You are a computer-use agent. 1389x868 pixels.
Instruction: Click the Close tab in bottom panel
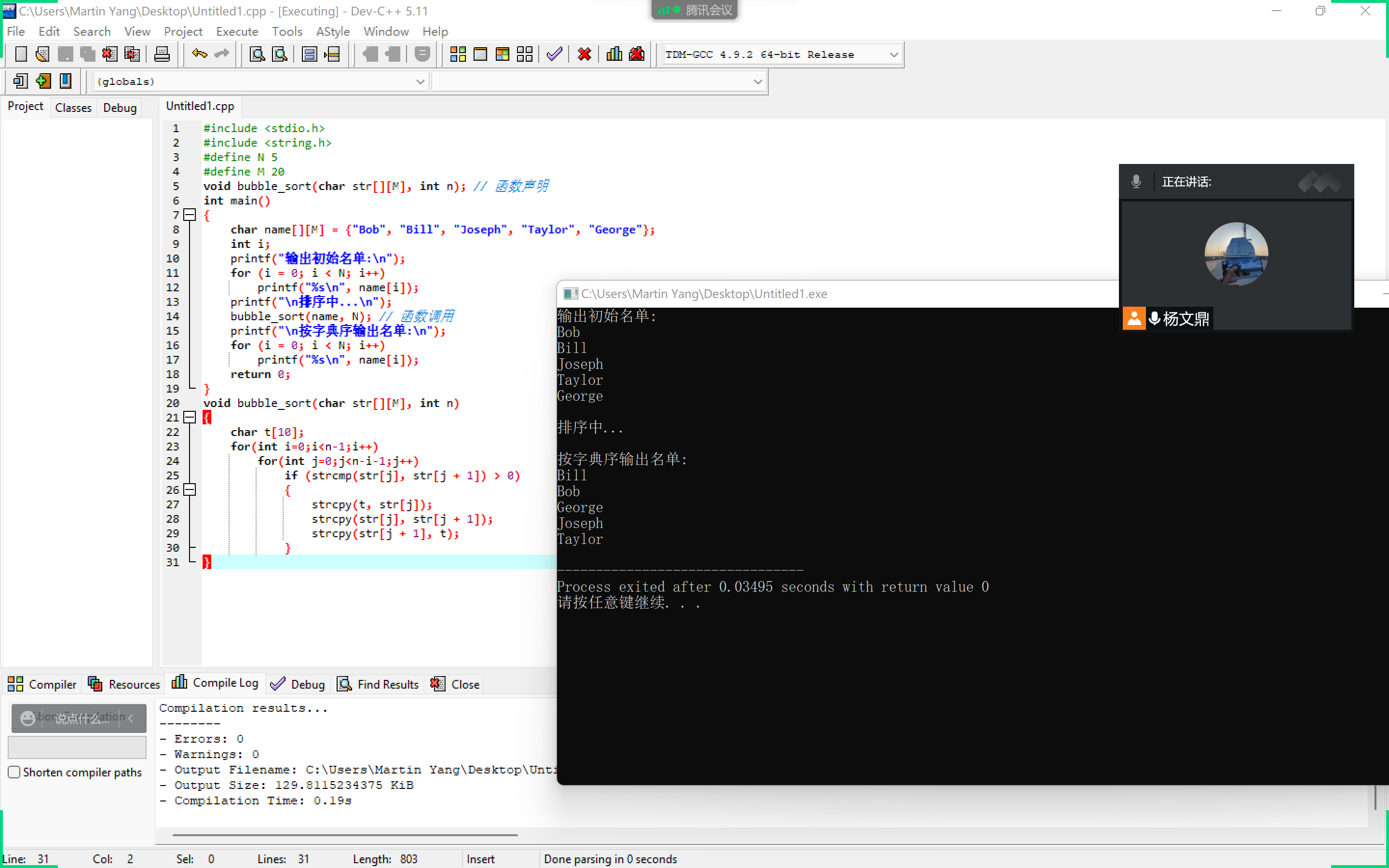pyautogui.click(x=456, y=684)
